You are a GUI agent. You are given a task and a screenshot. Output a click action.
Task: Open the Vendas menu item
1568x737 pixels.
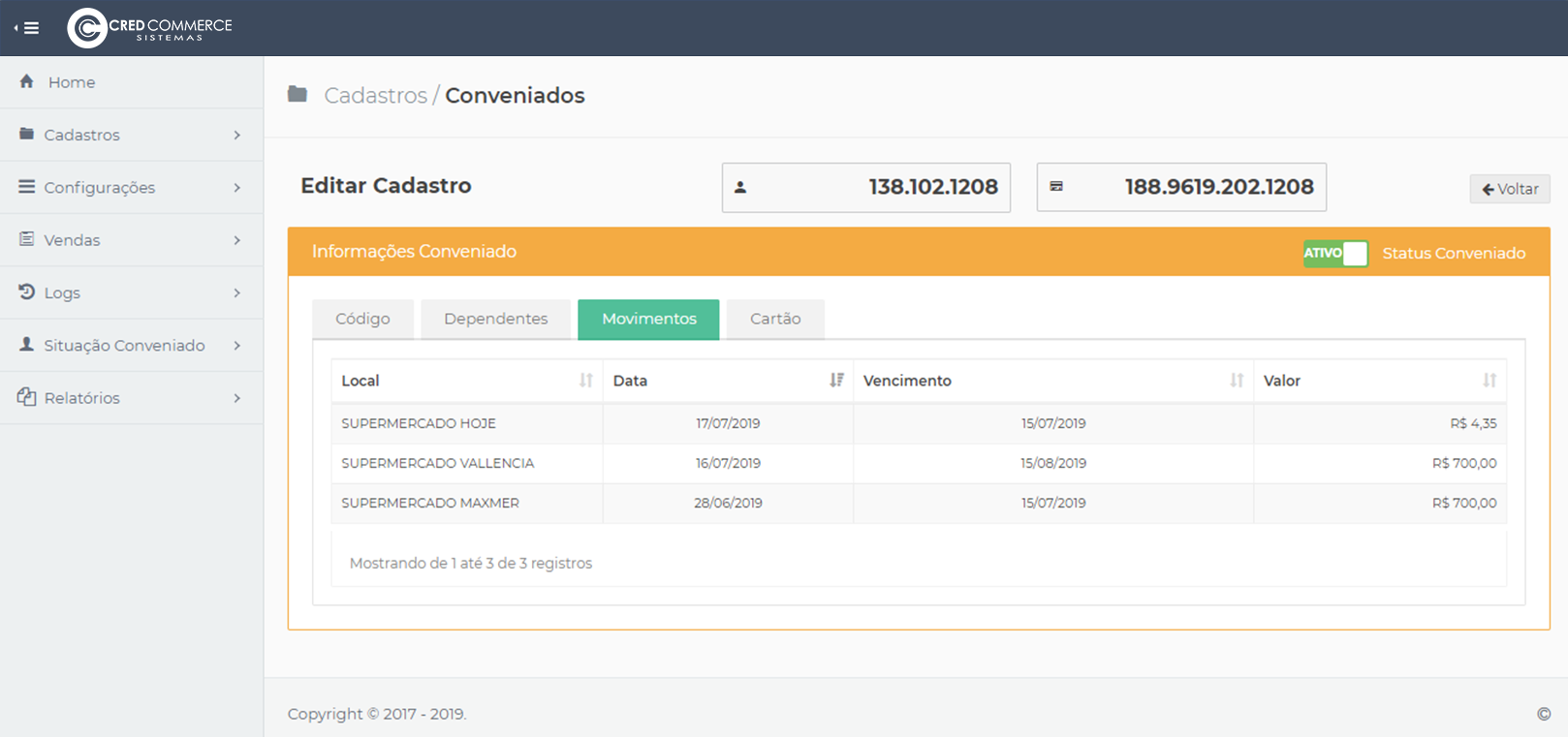click(132, 240)
